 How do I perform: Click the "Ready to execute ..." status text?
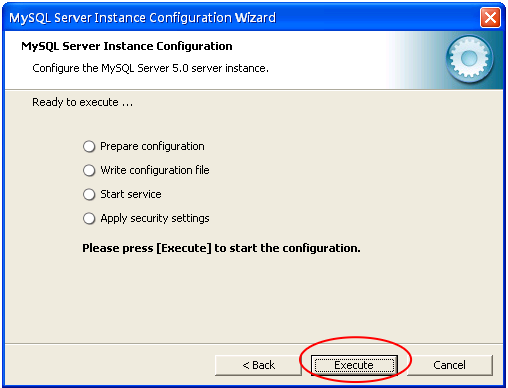(x=82, y=102)
